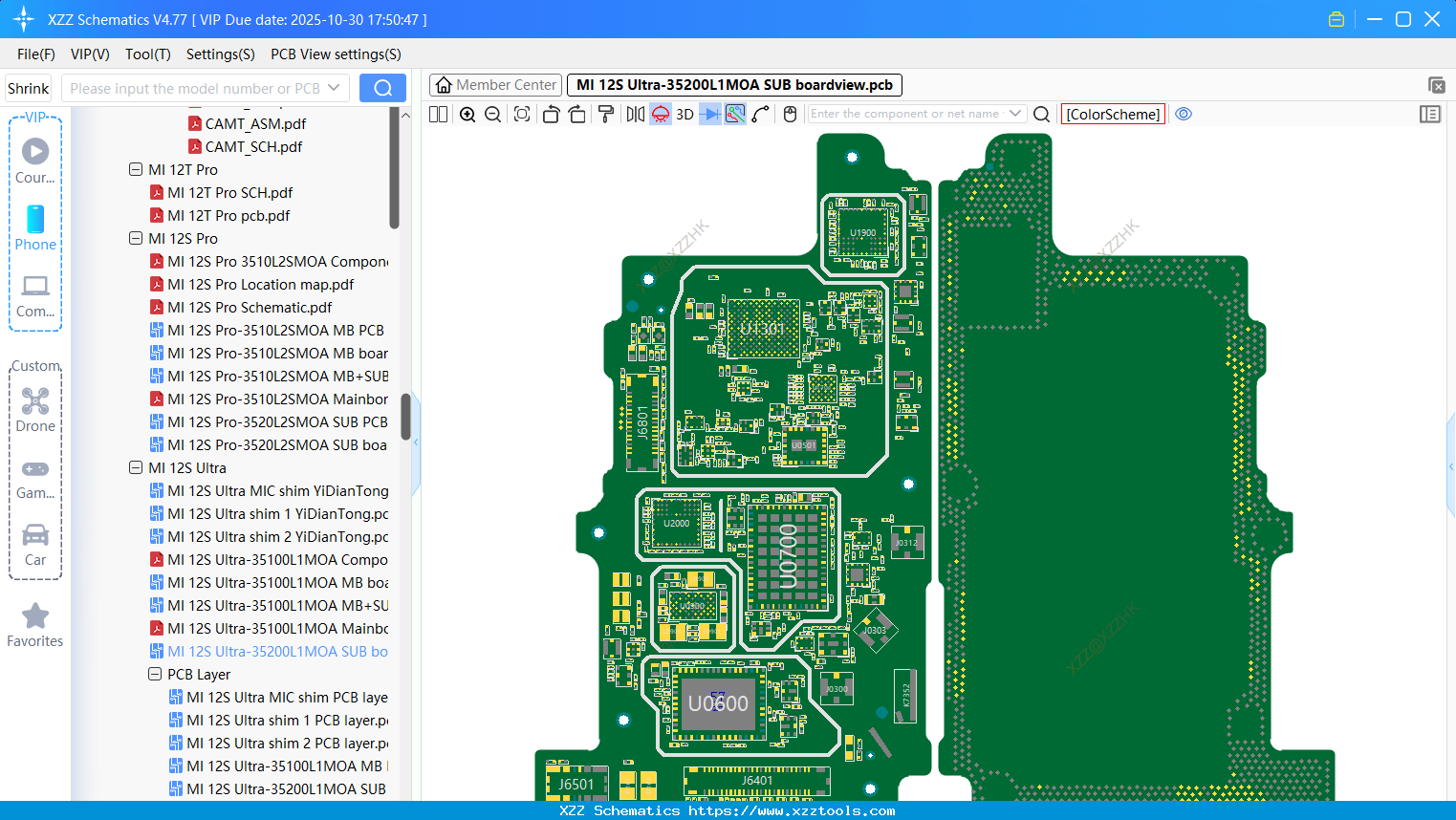Collapse the MI 12S Ultra folder
The height and width of the screenshot is (820, 1456).
click(136, 467)
